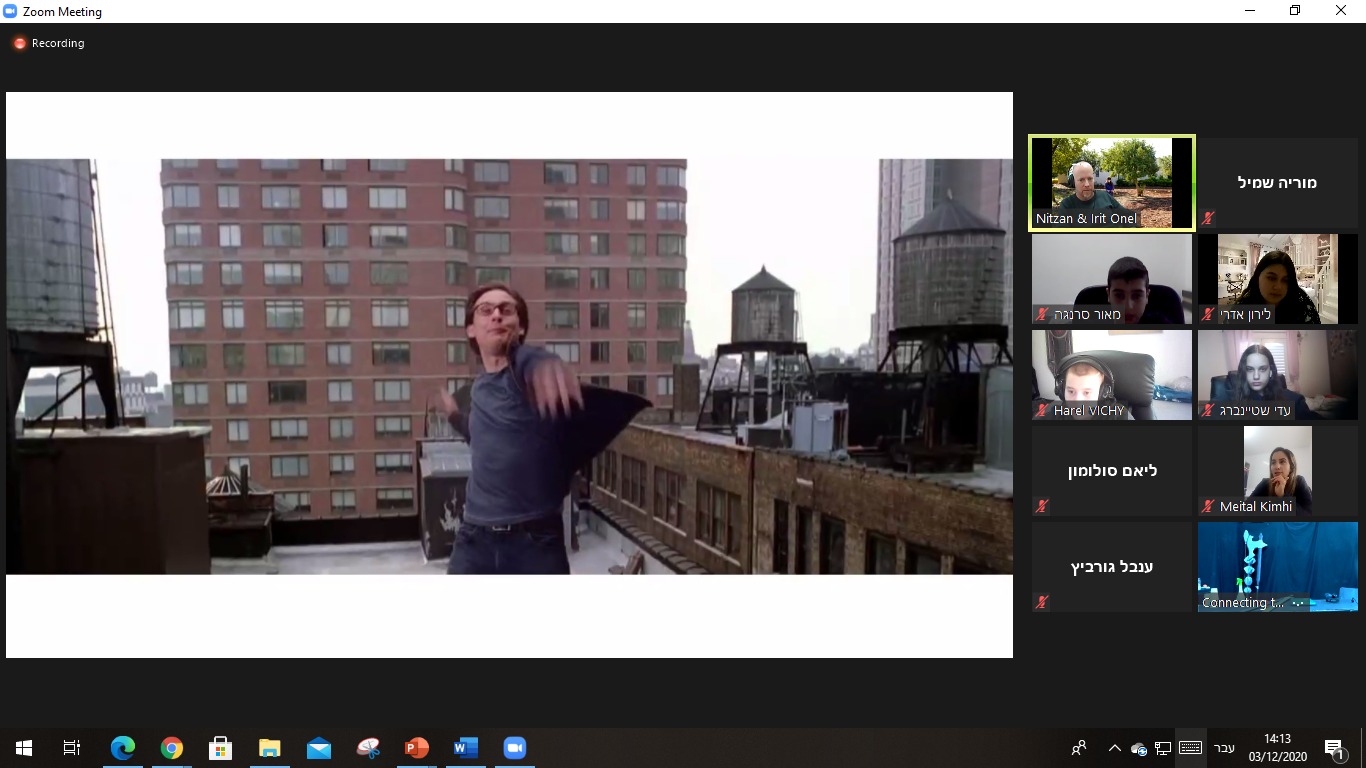The image size is (1366, 768).
Task: Switch to Google Chrome on the taskbar
Action: (172, 748)
